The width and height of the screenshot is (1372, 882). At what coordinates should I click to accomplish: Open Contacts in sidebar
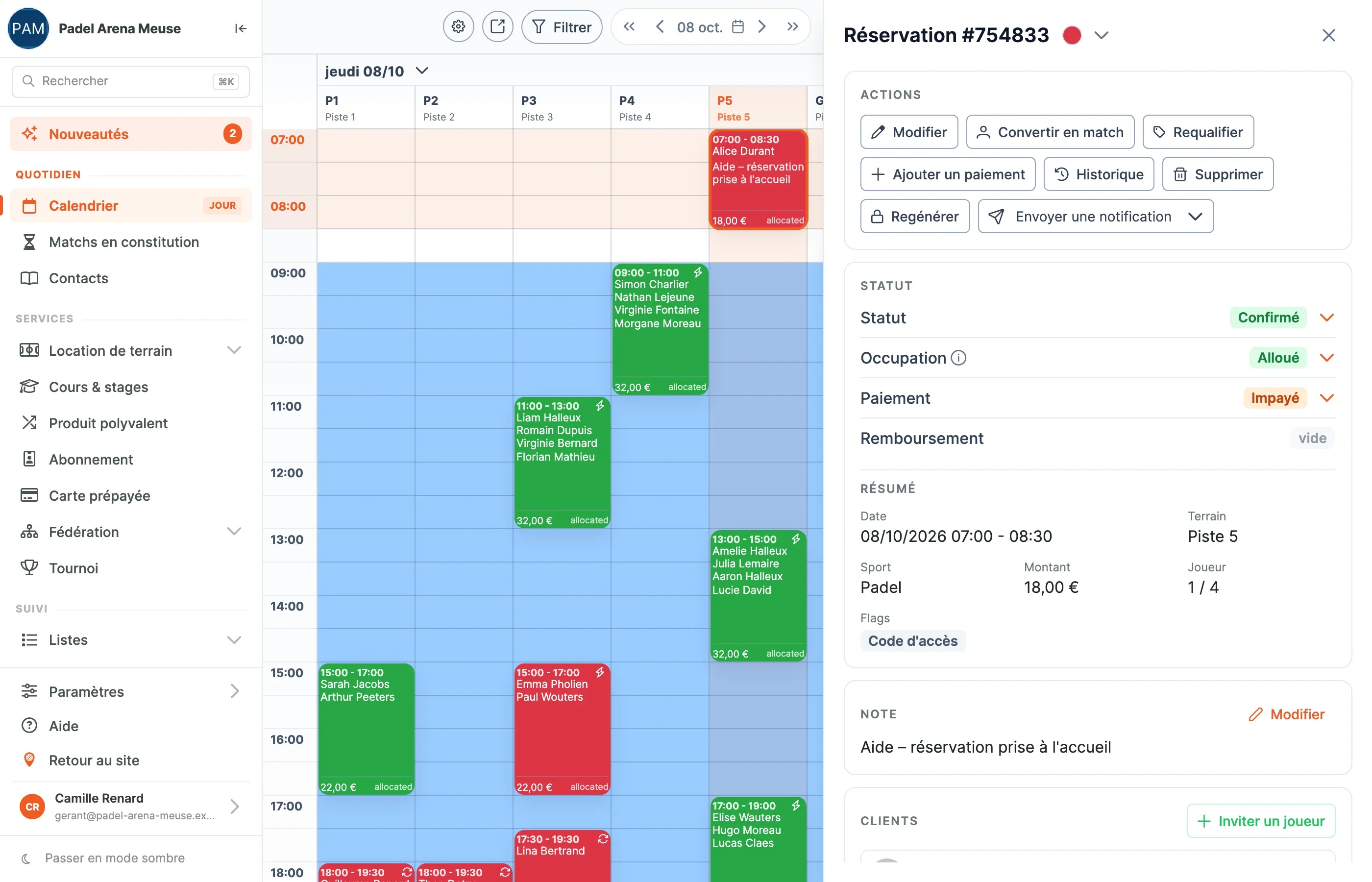(x=130, y=278)
